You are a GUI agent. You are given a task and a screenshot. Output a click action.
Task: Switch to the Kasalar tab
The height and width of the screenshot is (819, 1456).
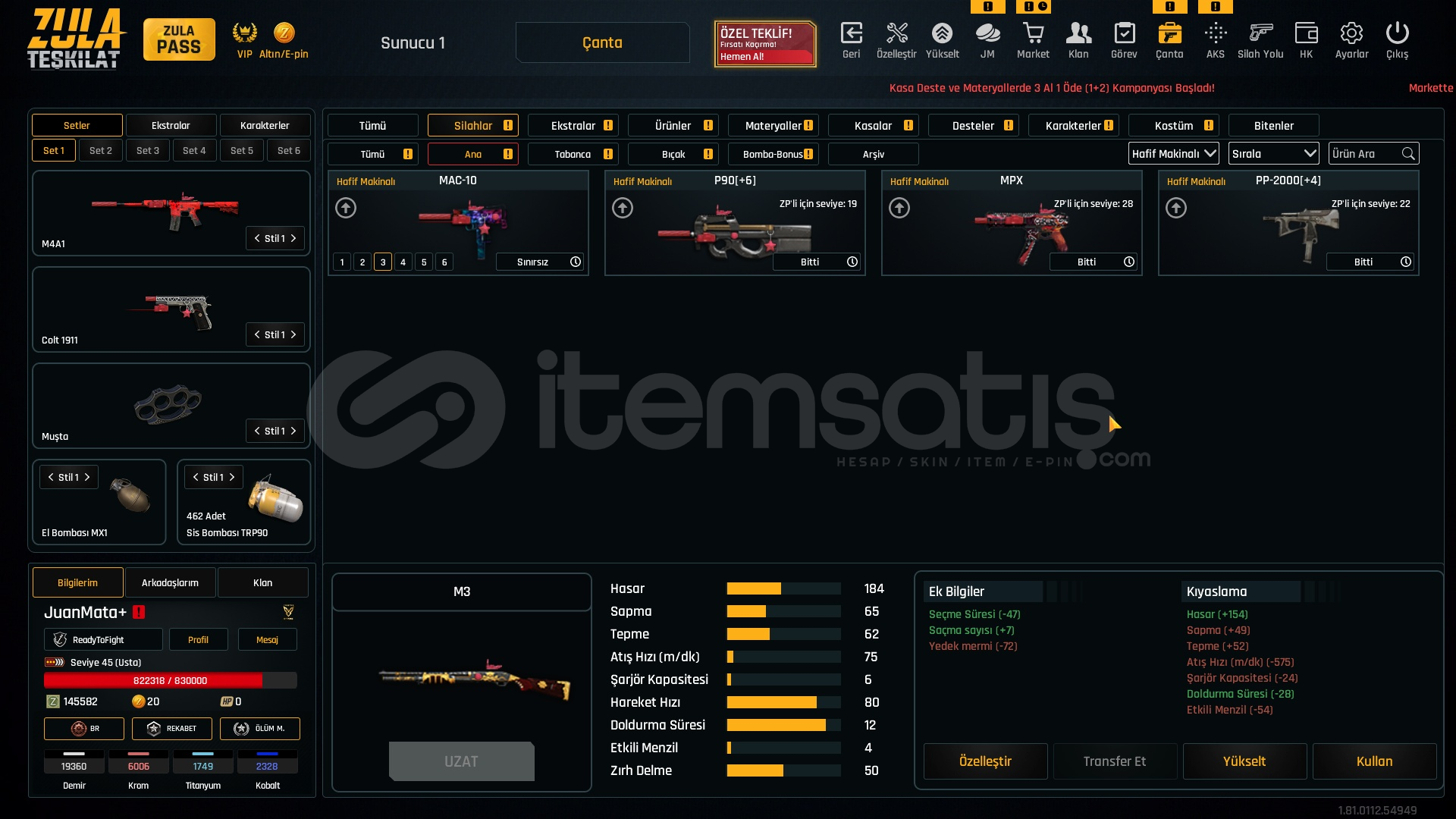tap(873, 126)
